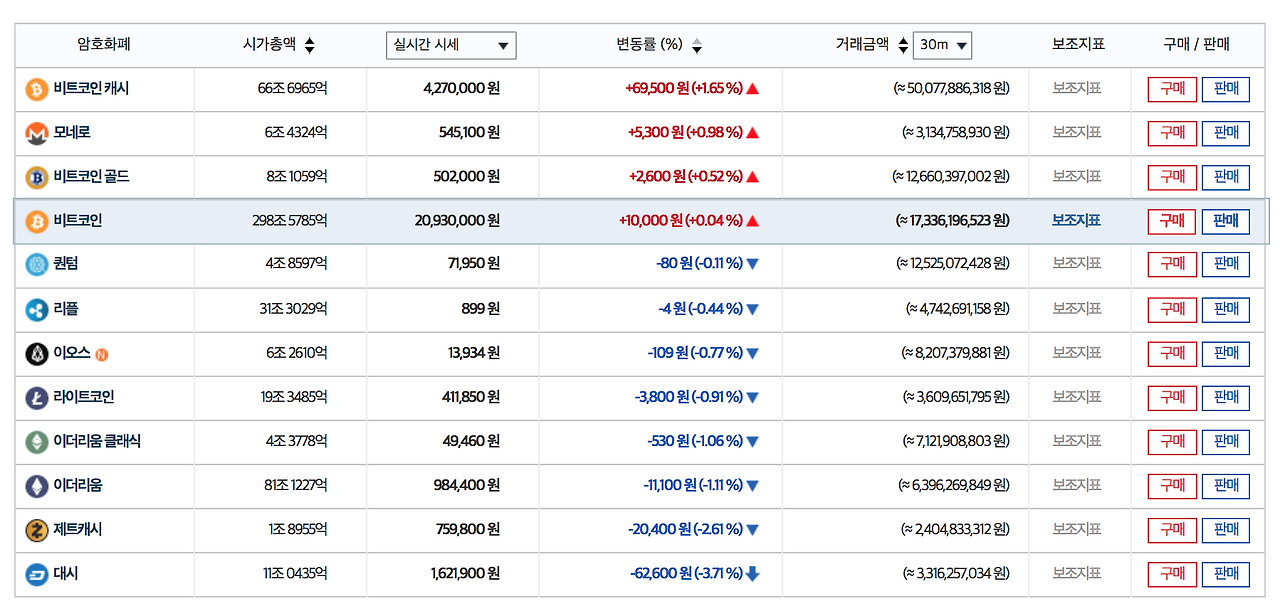
Task: Click 구매 for 리플
Action: click(1172, 310)
